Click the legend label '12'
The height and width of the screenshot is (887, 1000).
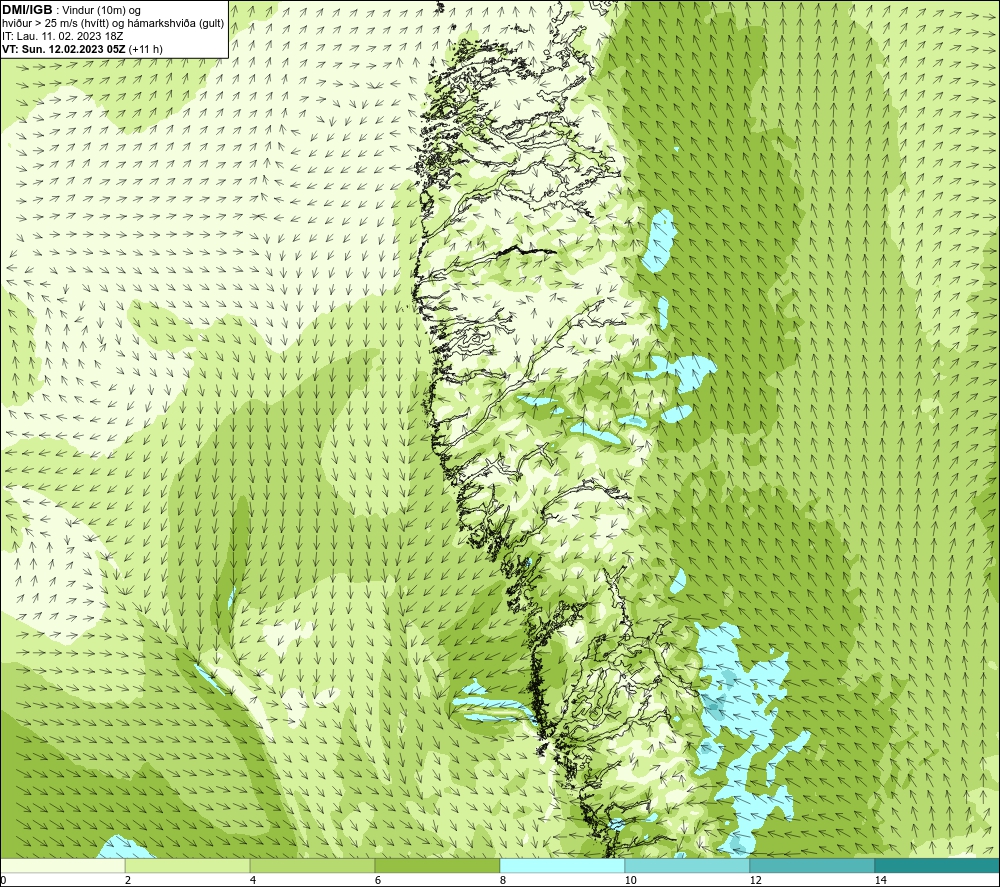[755, 880]
